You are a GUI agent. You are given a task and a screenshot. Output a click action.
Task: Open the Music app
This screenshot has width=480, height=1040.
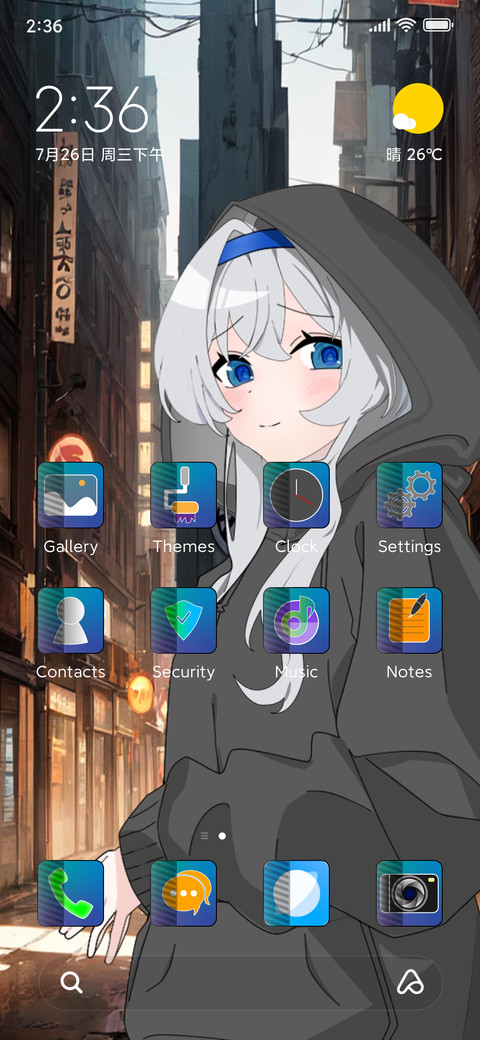pos(296,620)
